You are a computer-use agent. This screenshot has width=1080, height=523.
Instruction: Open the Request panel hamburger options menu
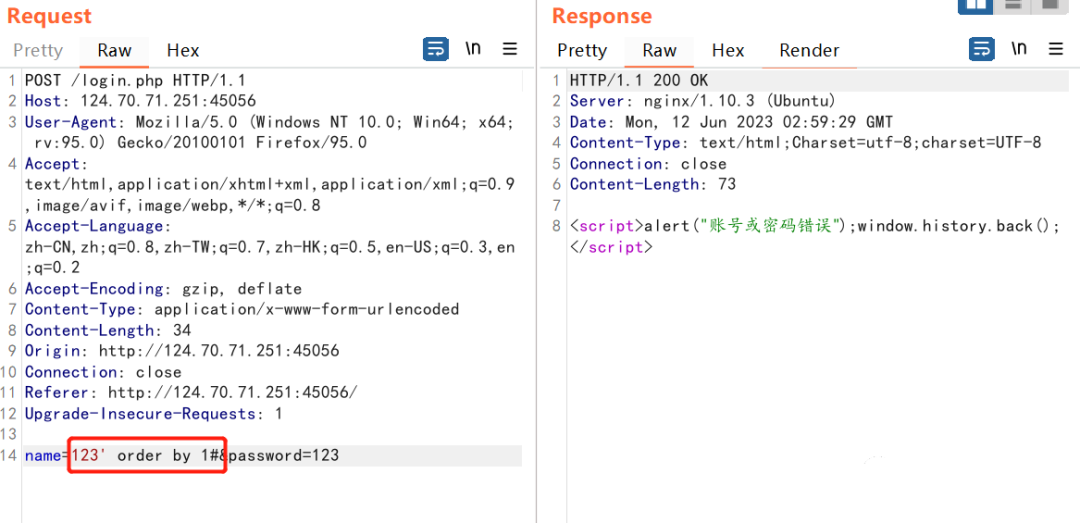(510, 50)
